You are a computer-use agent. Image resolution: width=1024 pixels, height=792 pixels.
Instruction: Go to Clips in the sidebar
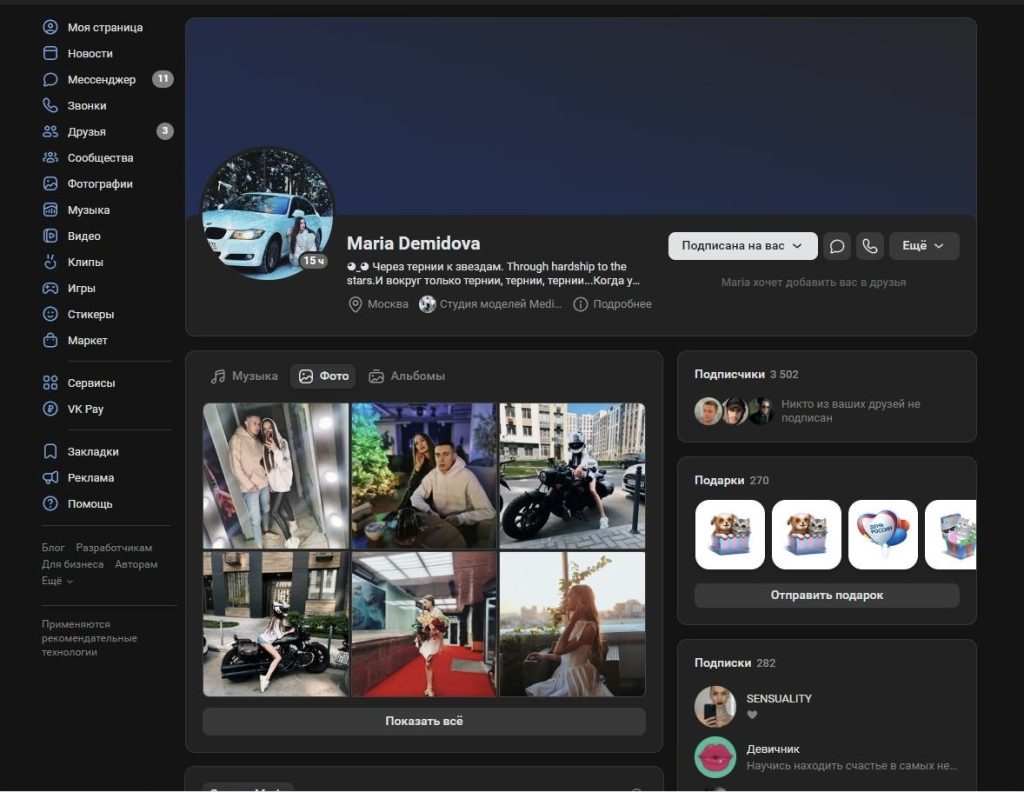pyautogui.click(x=85, y=262)
